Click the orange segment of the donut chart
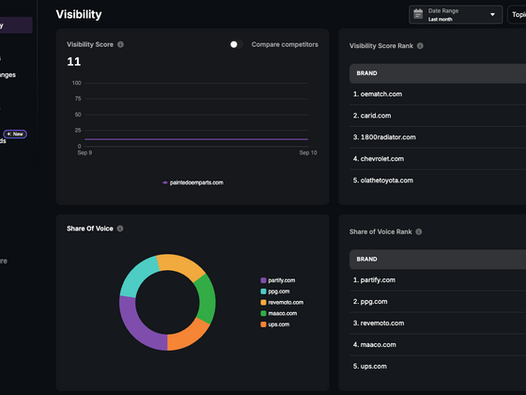This screenshot has height=395, width=526. [188, 337]
